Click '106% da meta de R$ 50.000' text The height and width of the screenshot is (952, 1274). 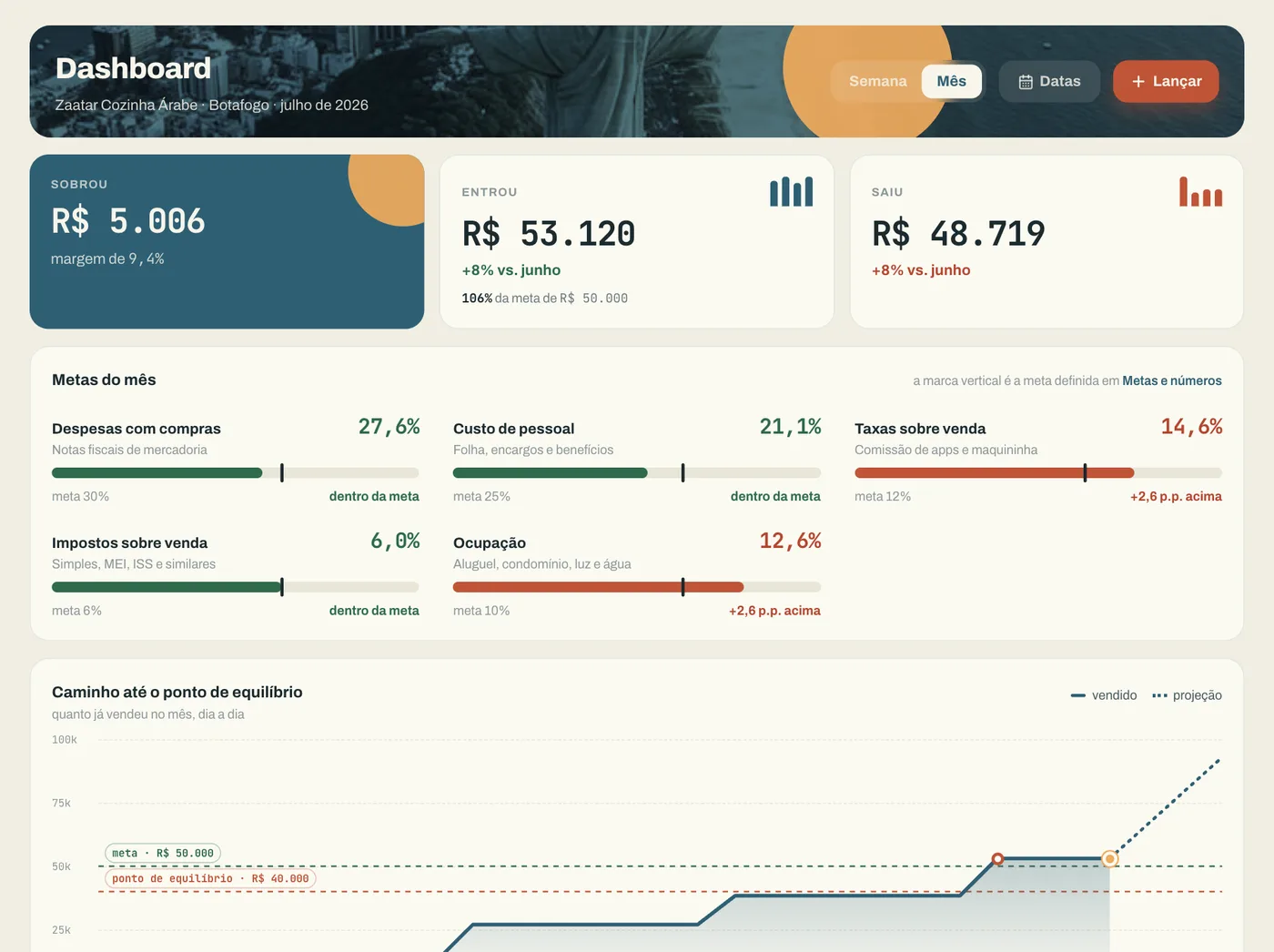point(544,299)
